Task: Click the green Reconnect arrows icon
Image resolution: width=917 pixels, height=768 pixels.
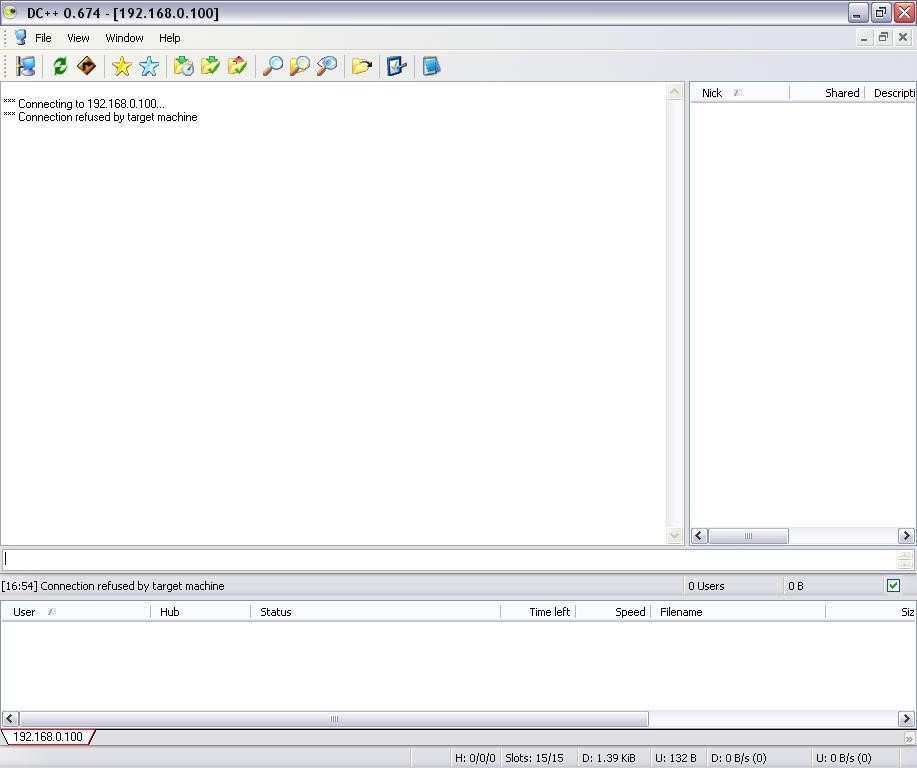Action: click(60, 66)
